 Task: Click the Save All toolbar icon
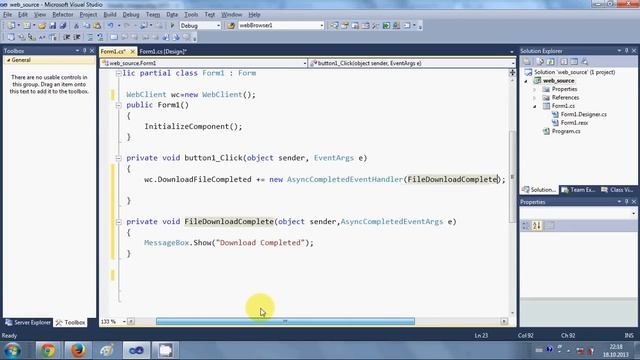(x=62, y=25)
